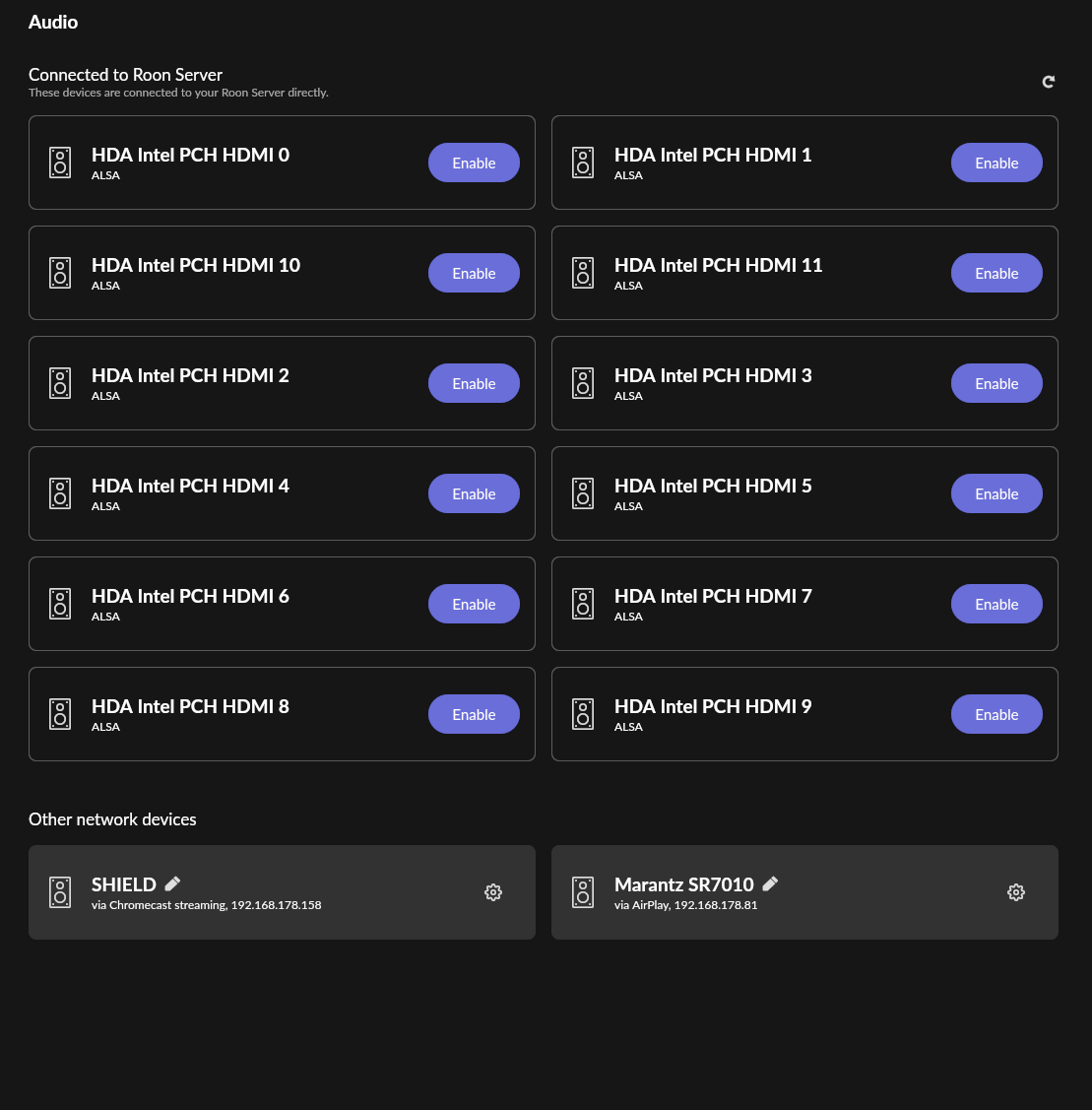
Task: Refresh the connected audio devices list
Action: point(1048,82)
